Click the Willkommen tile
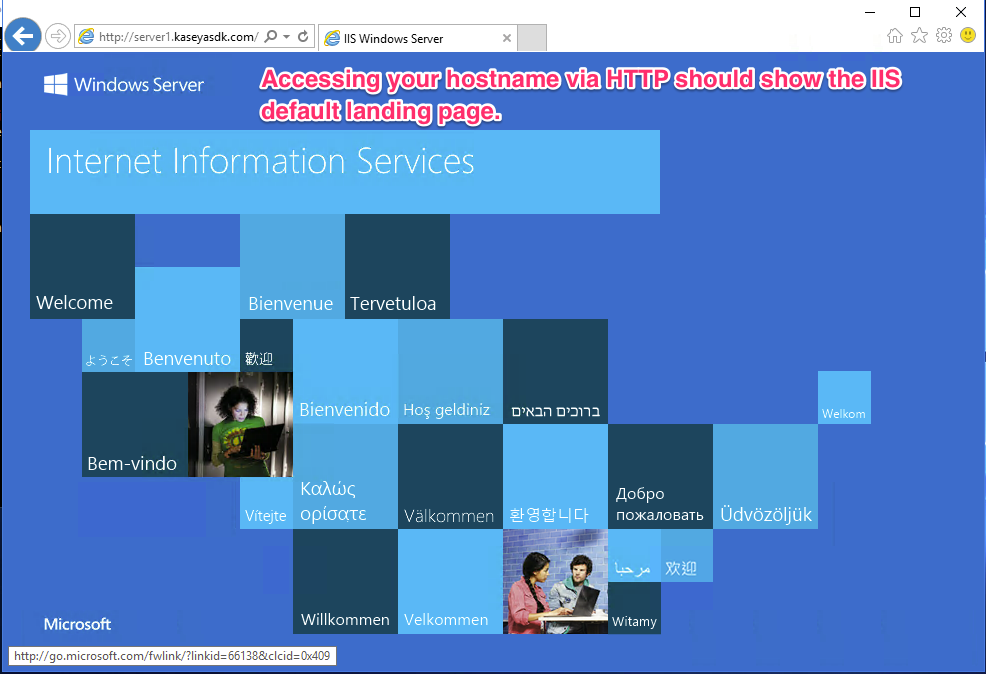Screen dimensions: 986x674 [x=345, y=582]
